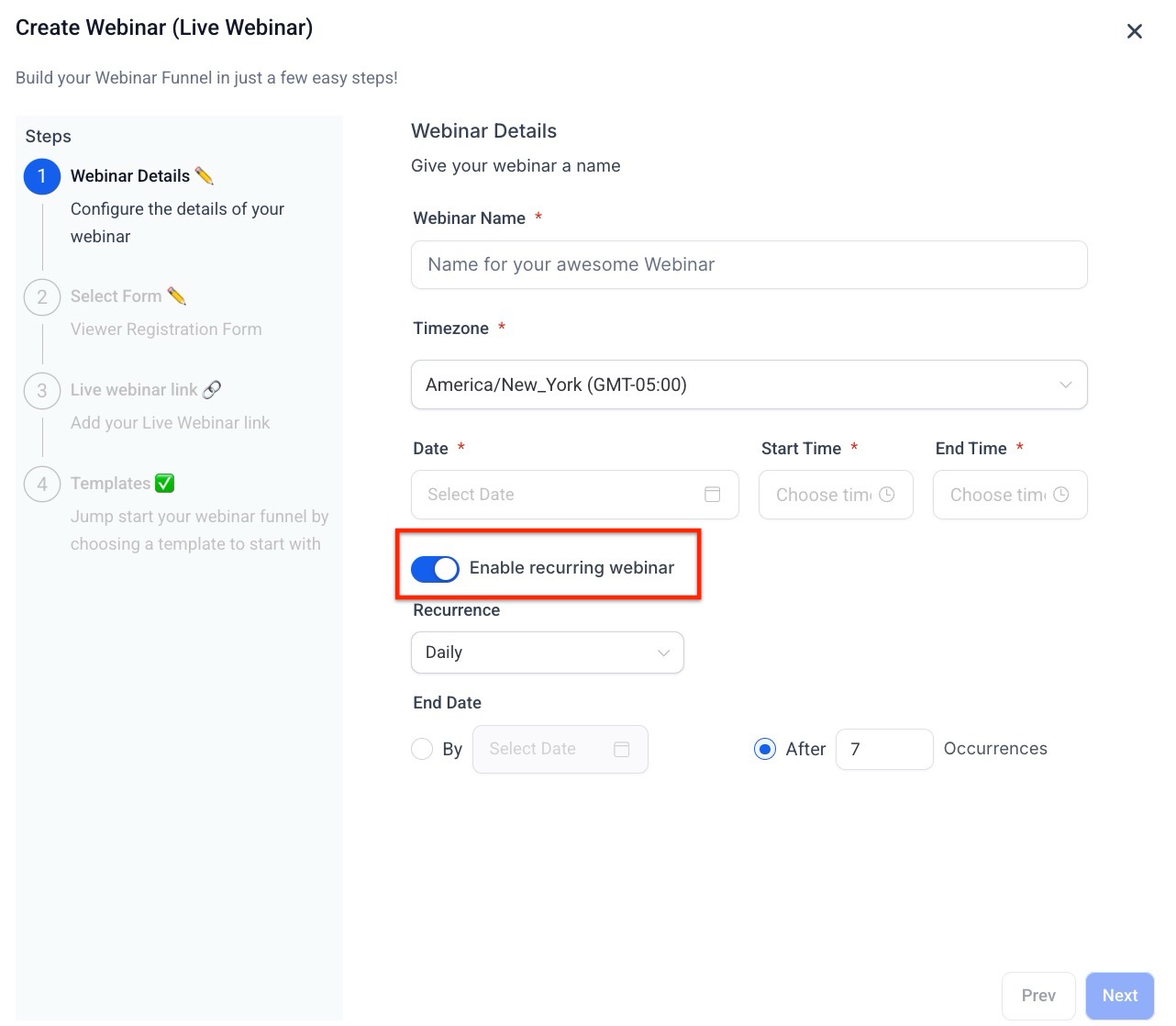The image size is (1176, 1026).
Task: Select the 'After' occurrences radio button
Action: click(765, 749)
